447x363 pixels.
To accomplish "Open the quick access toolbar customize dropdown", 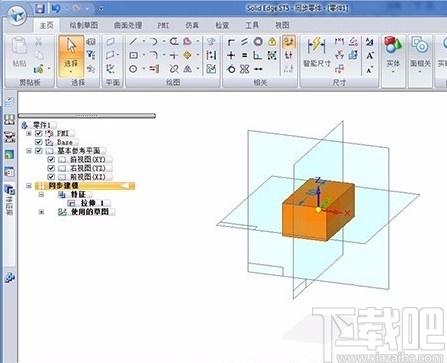I will point(101,9).
